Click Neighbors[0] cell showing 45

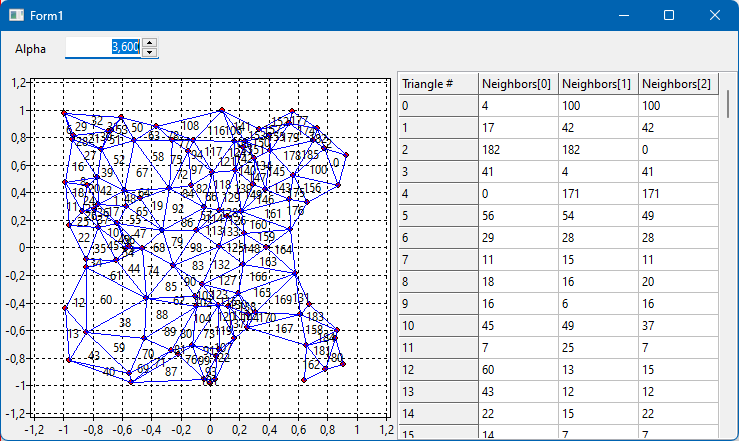point(518,326)
